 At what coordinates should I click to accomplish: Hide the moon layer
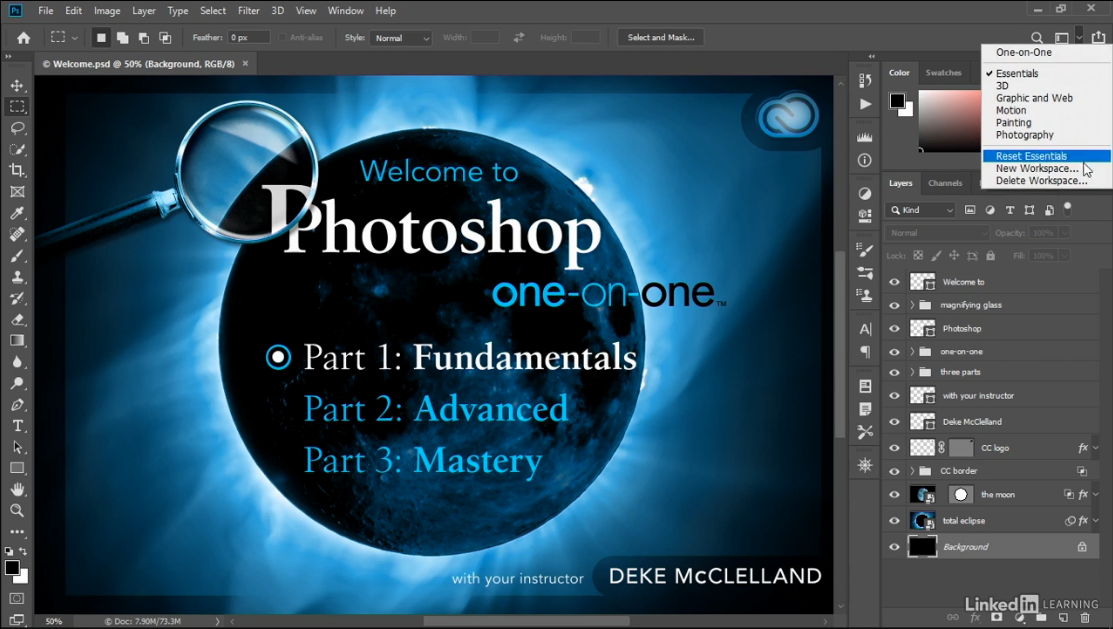click(894, 495)
